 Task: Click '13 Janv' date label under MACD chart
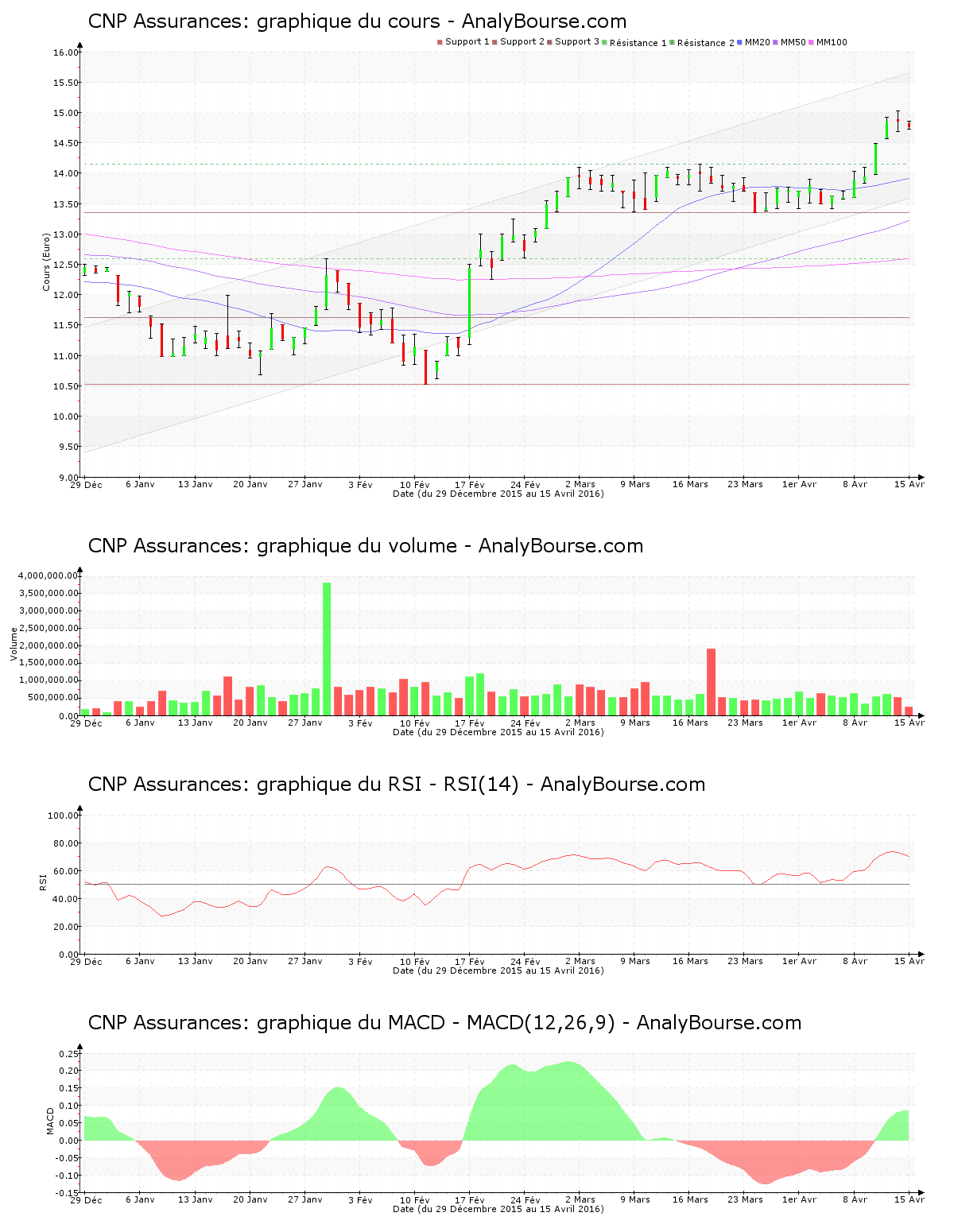click(195, 1199)
